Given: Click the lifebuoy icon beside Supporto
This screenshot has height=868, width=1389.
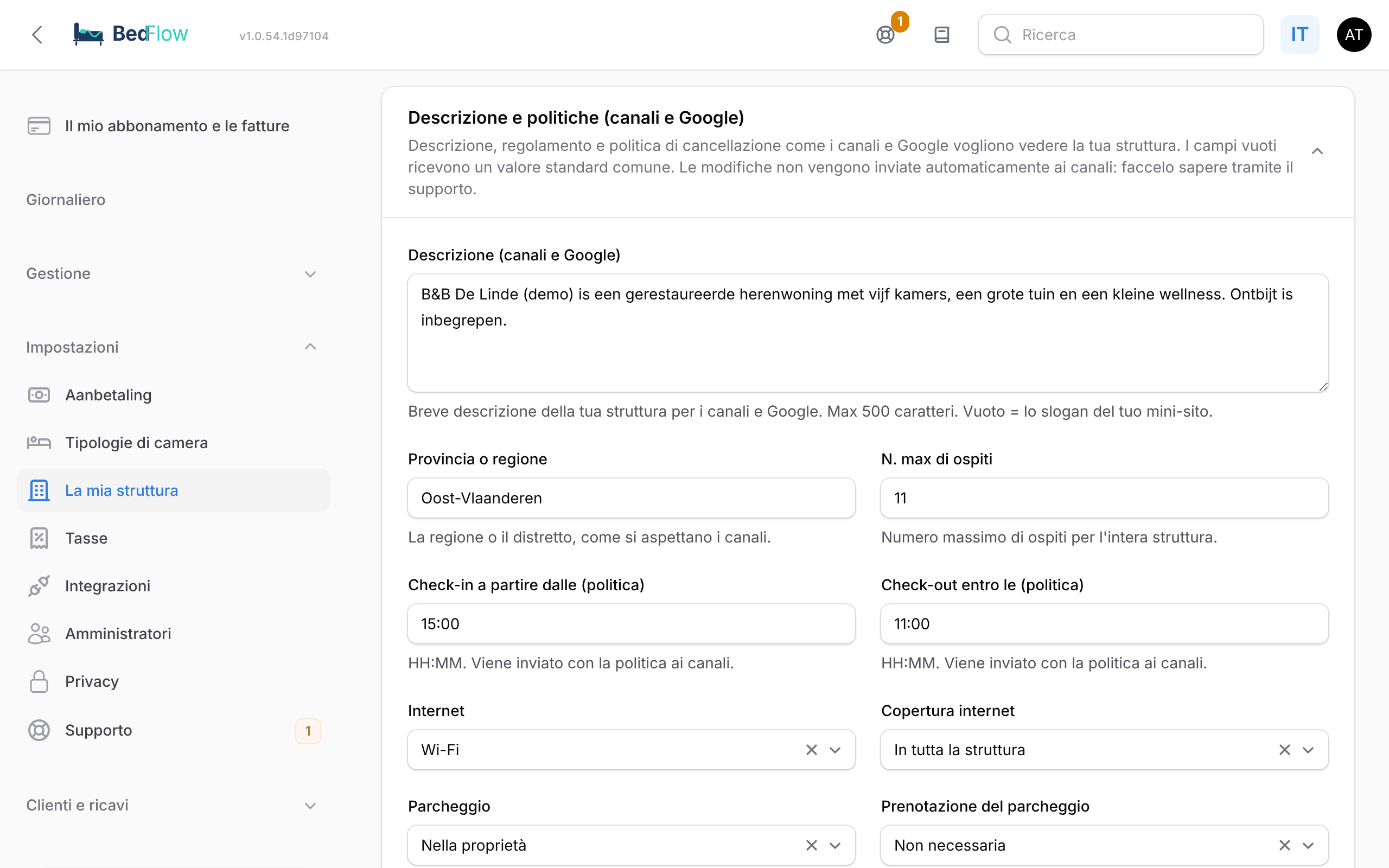Looking at the screenshot, I should click(x=39, y=730).
